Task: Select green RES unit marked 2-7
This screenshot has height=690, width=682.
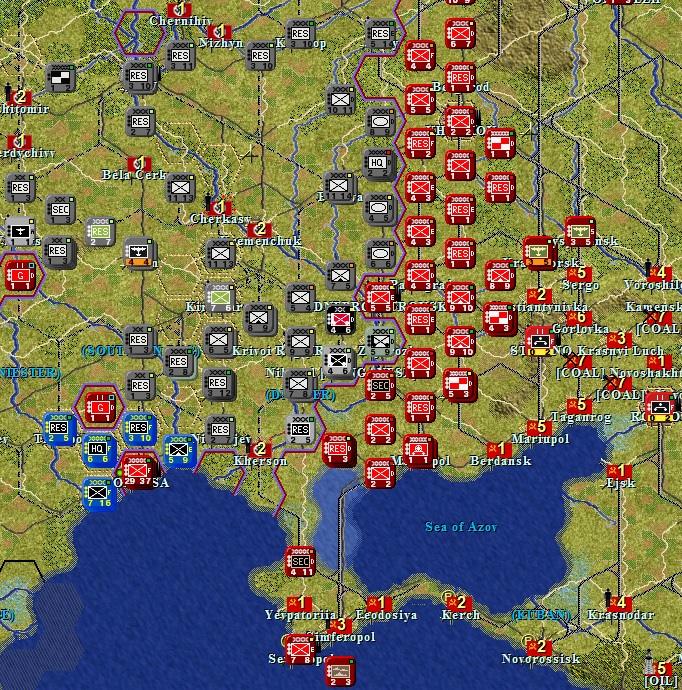Action: click(100, 233)
